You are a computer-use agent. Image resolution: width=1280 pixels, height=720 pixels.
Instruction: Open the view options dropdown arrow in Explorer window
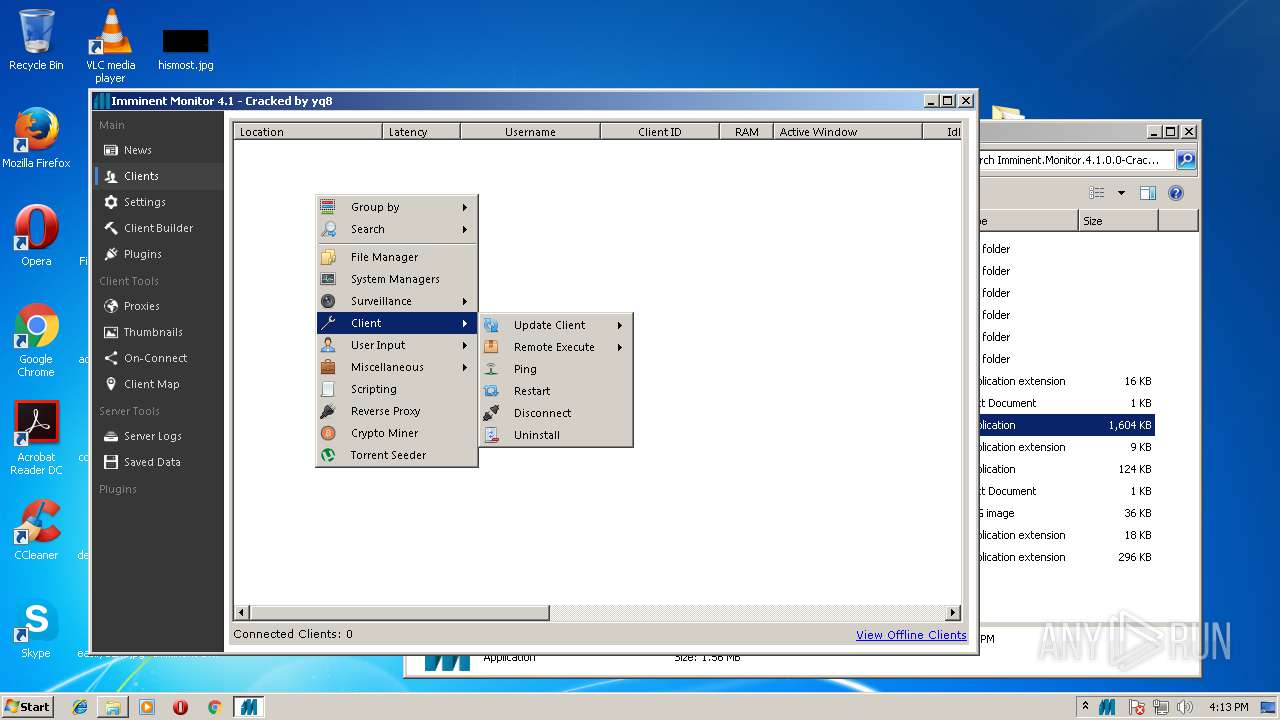point(1121,193)
